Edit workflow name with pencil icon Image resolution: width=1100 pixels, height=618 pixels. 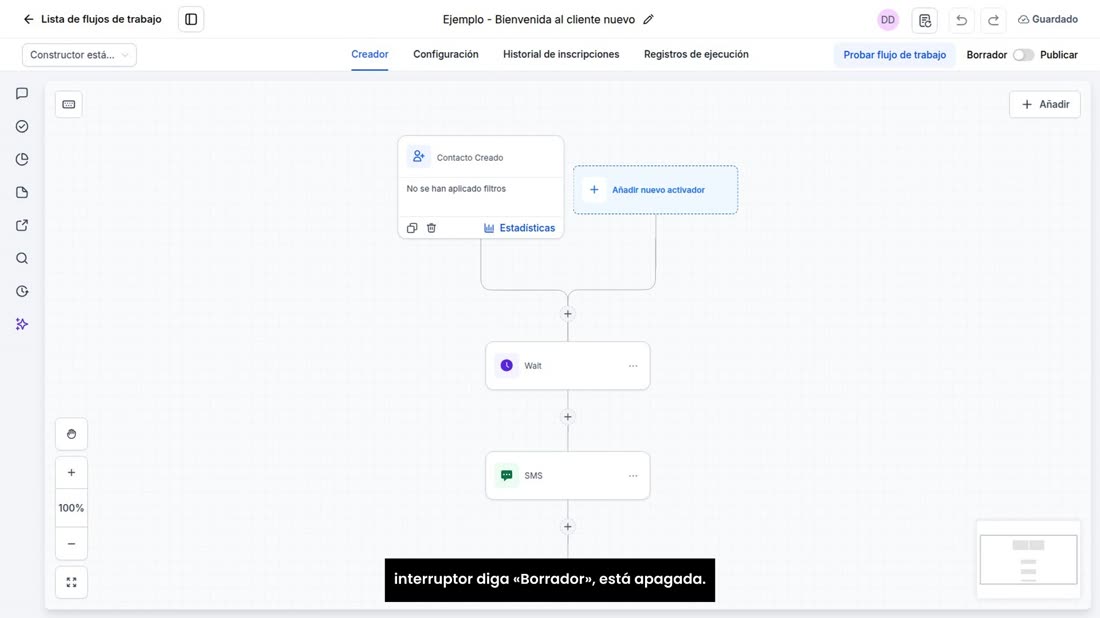(648, 20)
